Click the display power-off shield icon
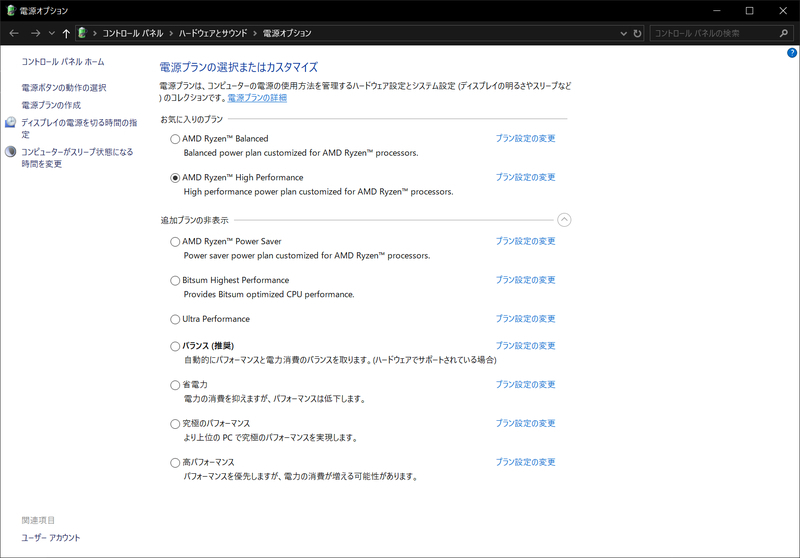 click(11, 122)
